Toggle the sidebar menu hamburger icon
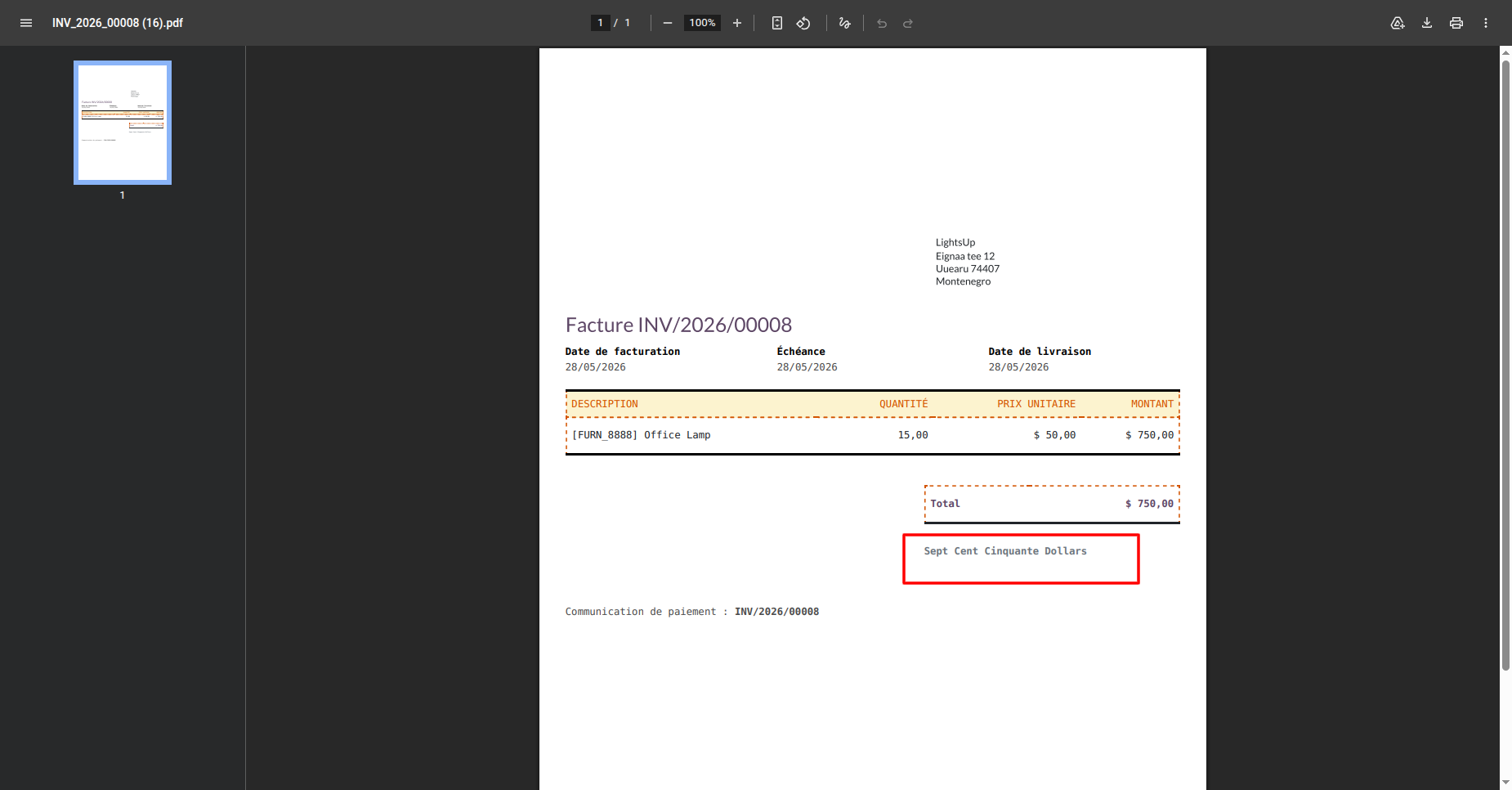Viewport: 1512px width, 790px height. [26, 23]
